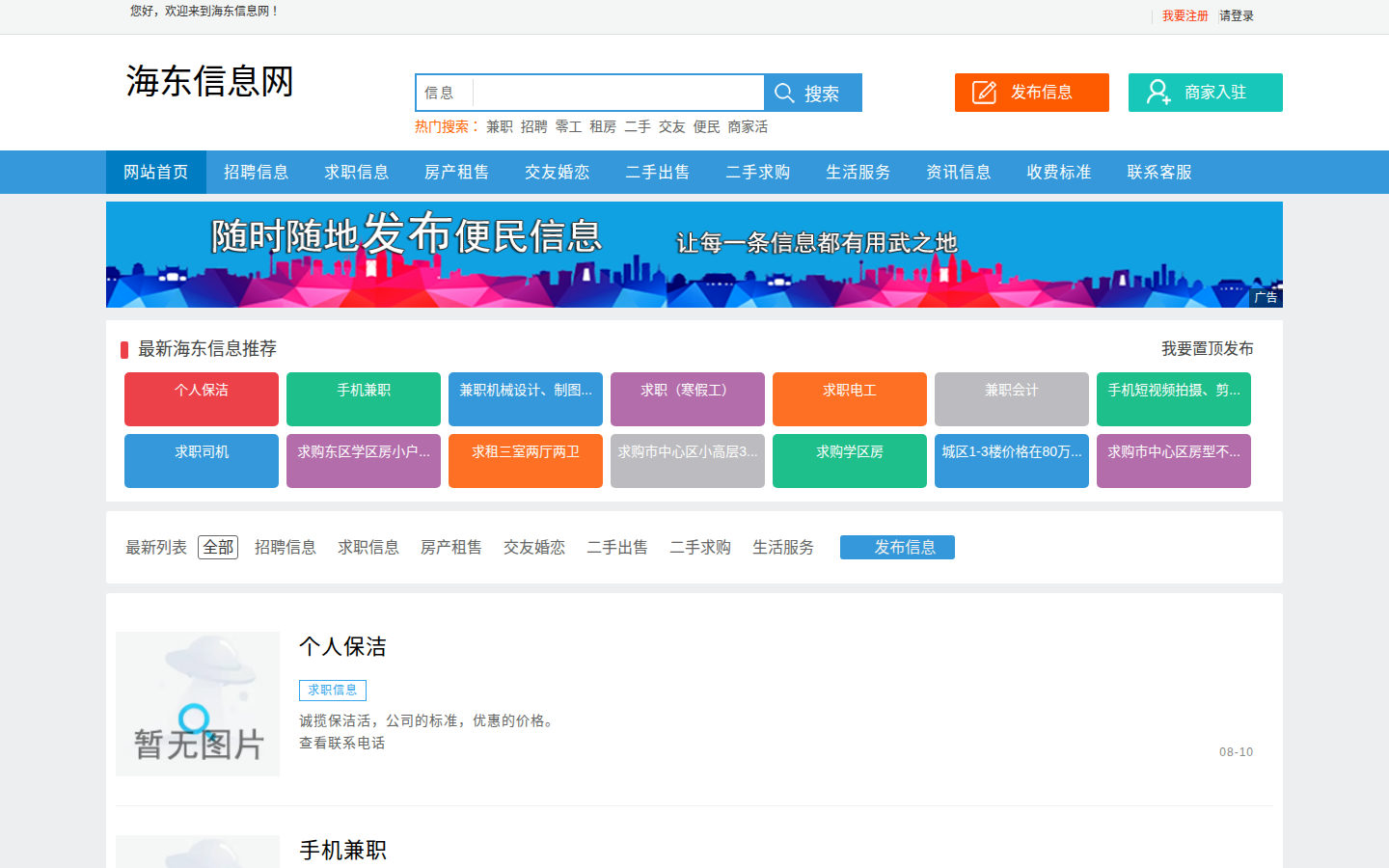Viewport: 1389px width, 868px height.
Task: Open the 个人保洁 listing title
Action: [x=342, y=646]
